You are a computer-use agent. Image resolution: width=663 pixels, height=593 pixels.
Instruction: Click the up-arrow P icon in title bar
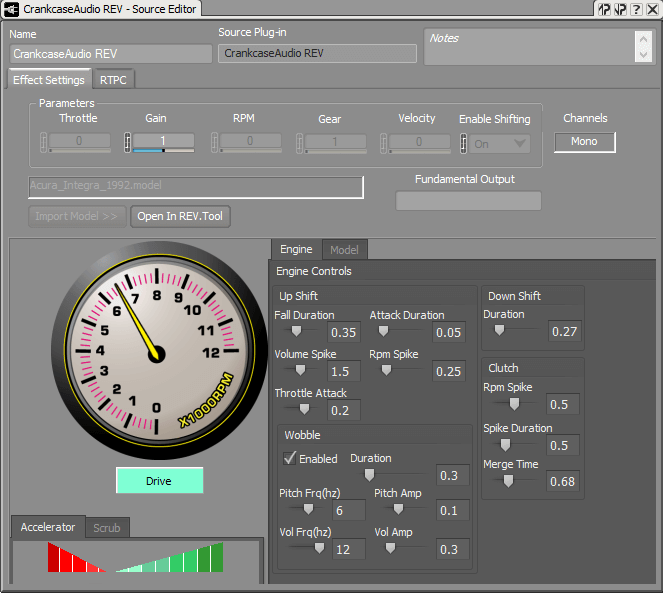[604, 9]
